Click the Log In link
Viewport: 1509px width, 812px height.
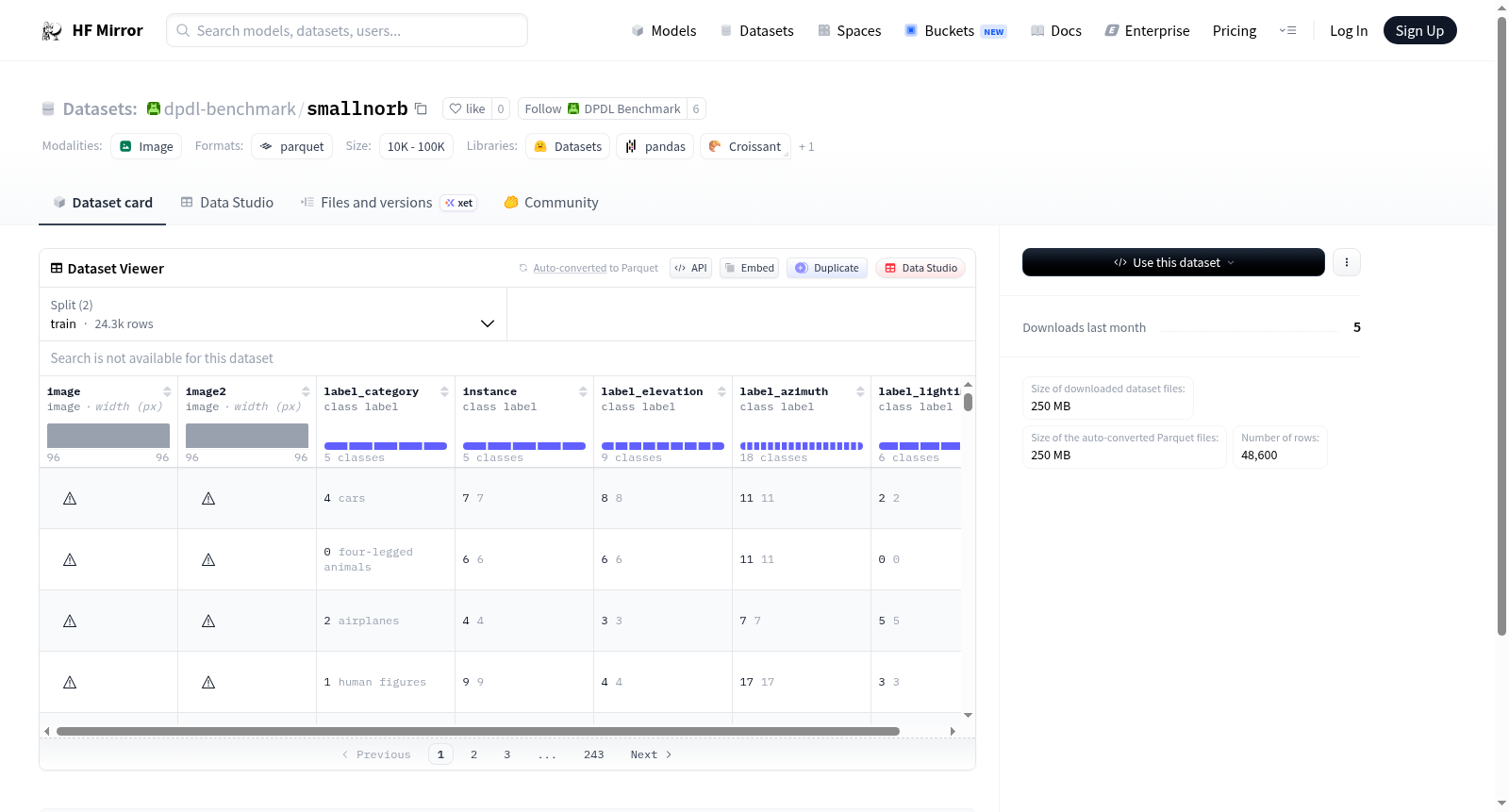pos(1349,31)
